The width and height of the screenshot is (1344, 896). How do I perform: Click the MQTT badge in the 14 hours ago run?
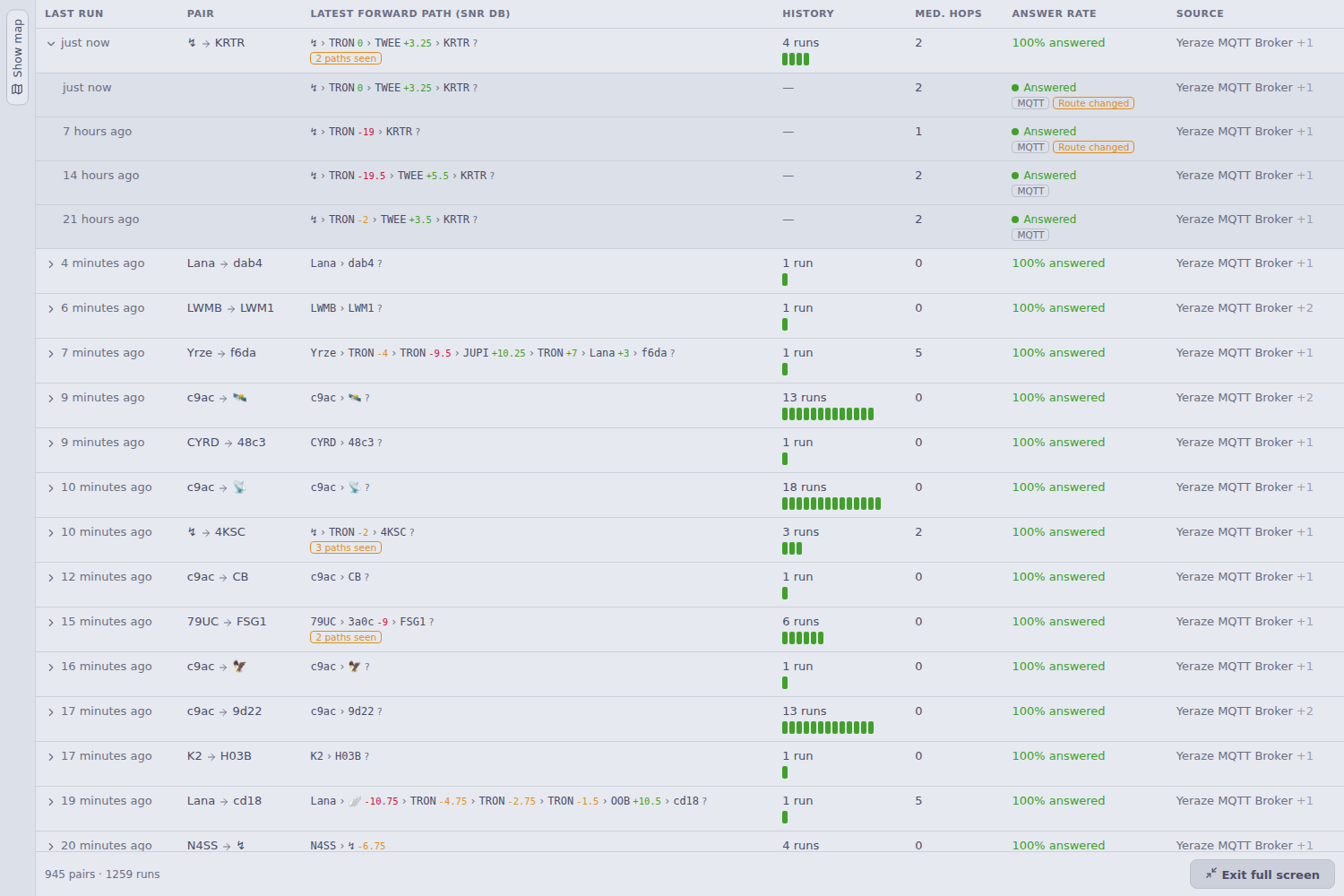point(1030,191)
